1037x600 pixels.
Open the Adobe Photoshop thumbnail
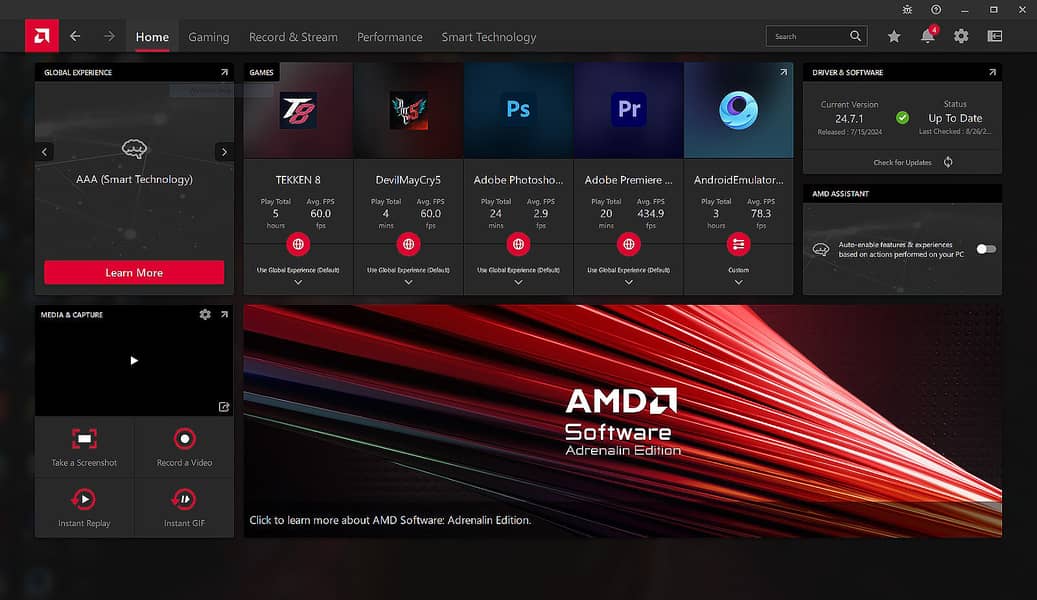pos(518,110)
